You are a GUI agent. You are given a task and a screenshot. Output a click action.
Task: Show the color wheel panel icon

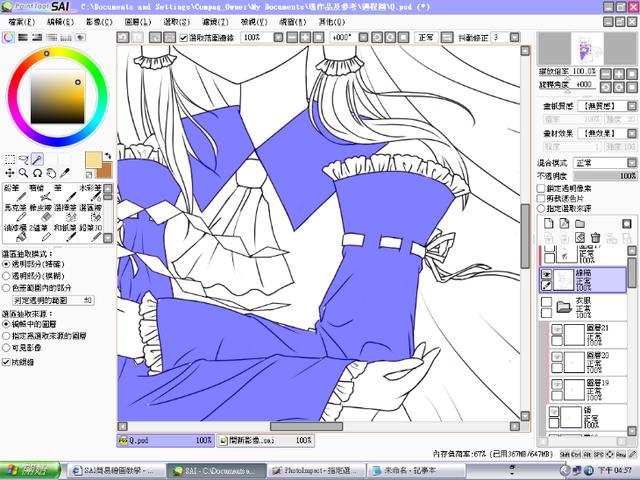[8, 37]
